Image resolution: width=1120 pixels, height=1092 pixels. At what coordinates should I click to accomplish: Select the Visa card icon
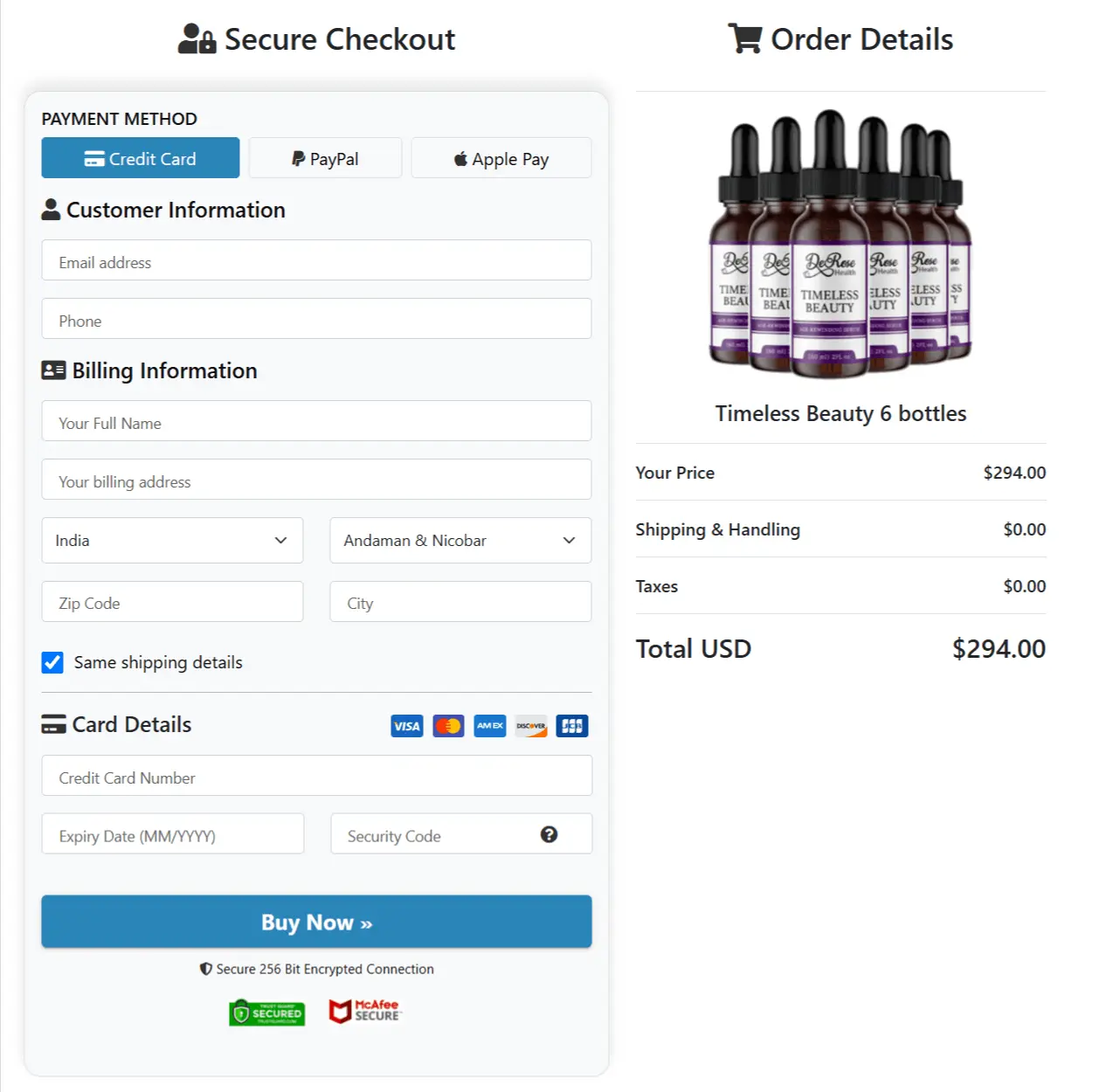406,725
